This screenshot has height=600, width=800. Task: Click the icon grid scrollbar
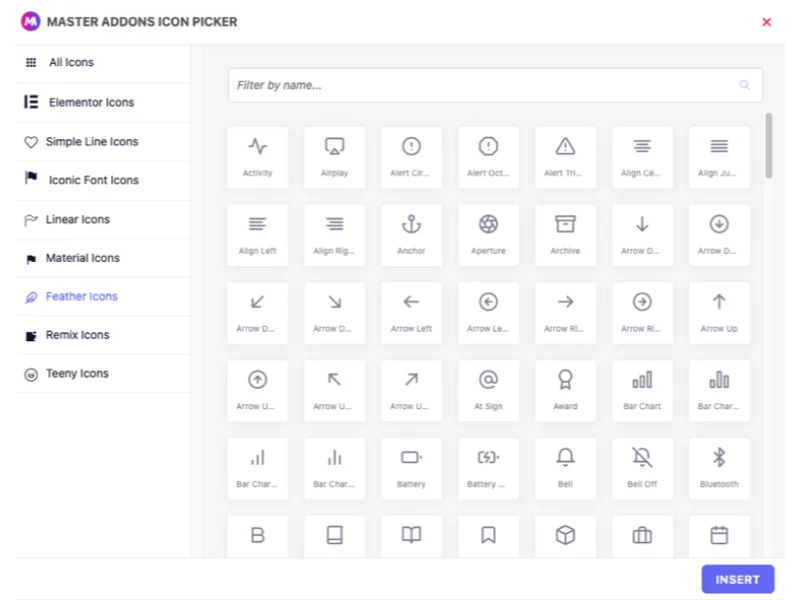tap(768, 146)
